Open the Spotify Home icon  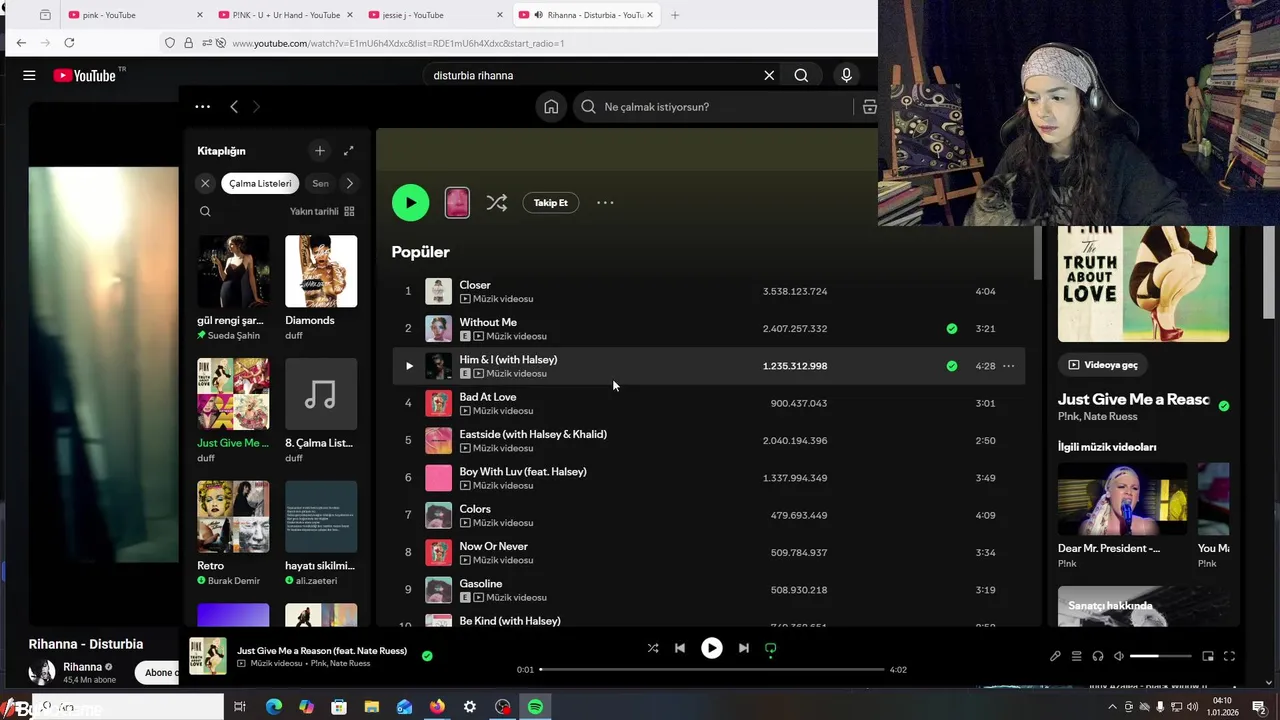[551, 107]
